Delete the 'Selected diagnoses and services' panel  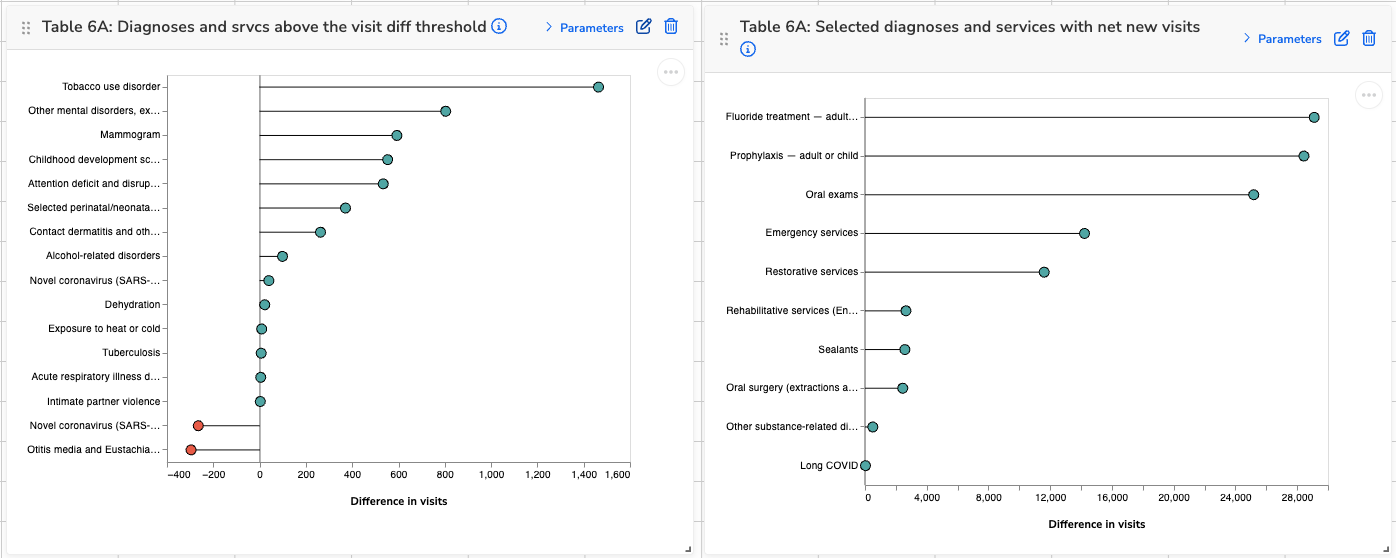(x=1369, y=38)
